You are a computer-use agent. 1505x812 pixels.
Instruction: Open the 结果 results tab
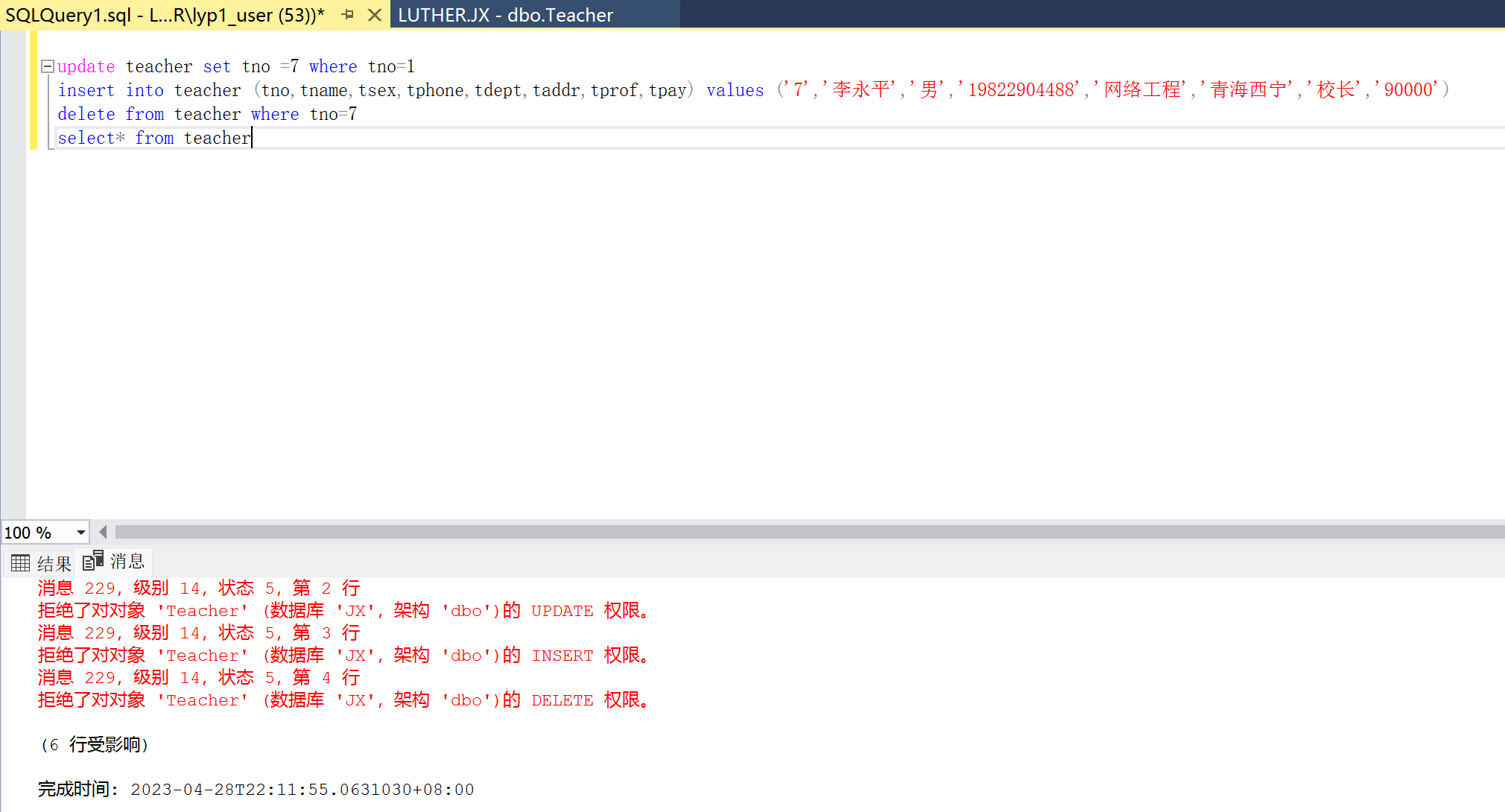[x=54, y=563]
